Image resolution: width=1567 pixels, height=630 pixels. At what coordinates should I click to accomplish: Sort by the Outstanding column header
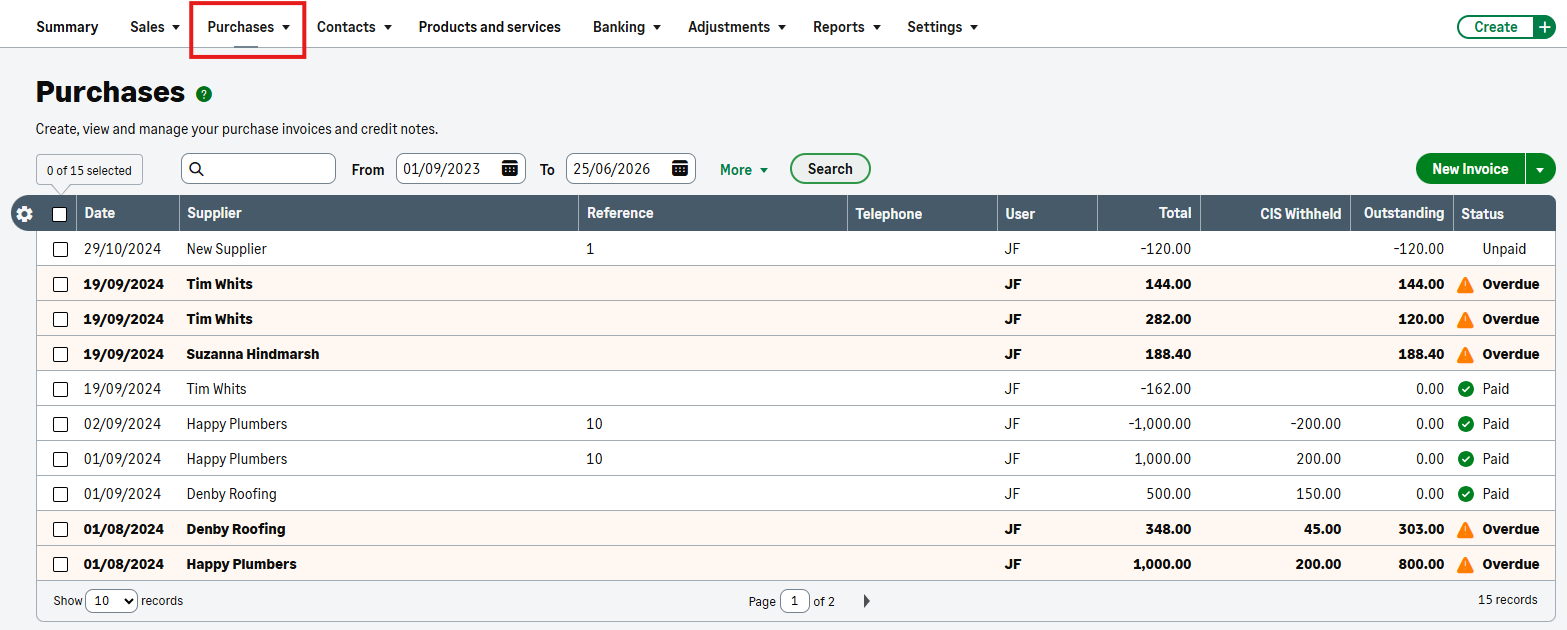[x=1404, y=213]
